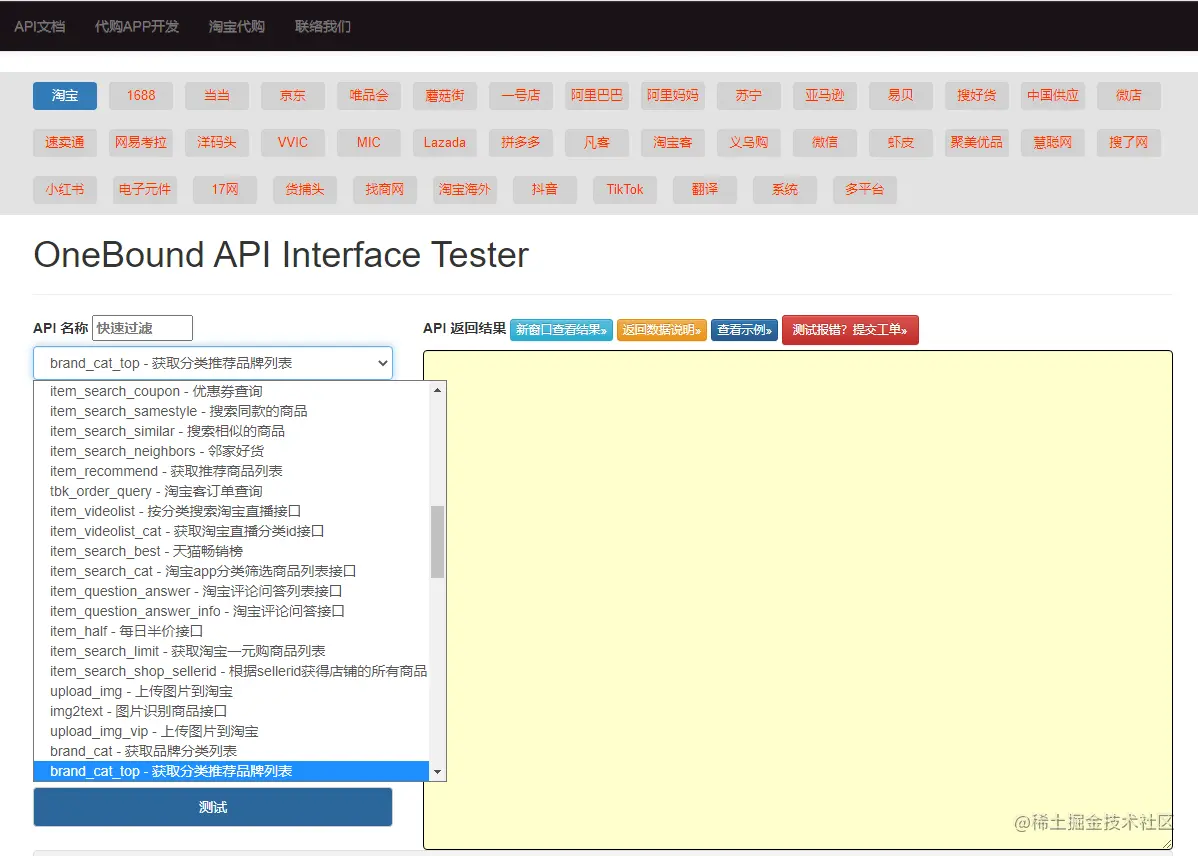Click the dropdown list scrollbar thumb
The height and width of the screenshot is (856, 1198).
[438, 542]
